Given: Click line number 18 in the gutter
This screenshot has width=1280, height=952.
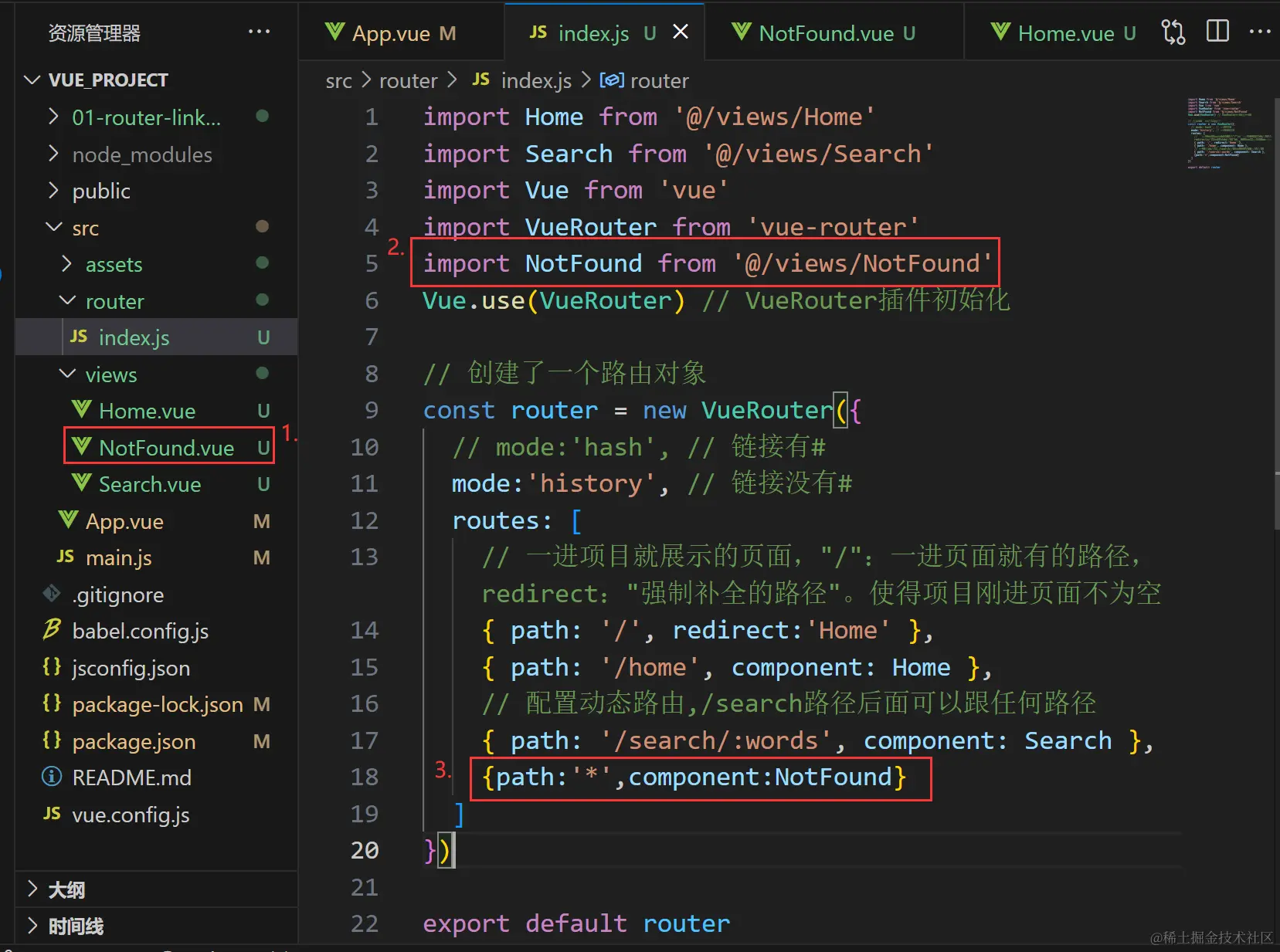Looking at the screenshot, I should coord(365,776).
